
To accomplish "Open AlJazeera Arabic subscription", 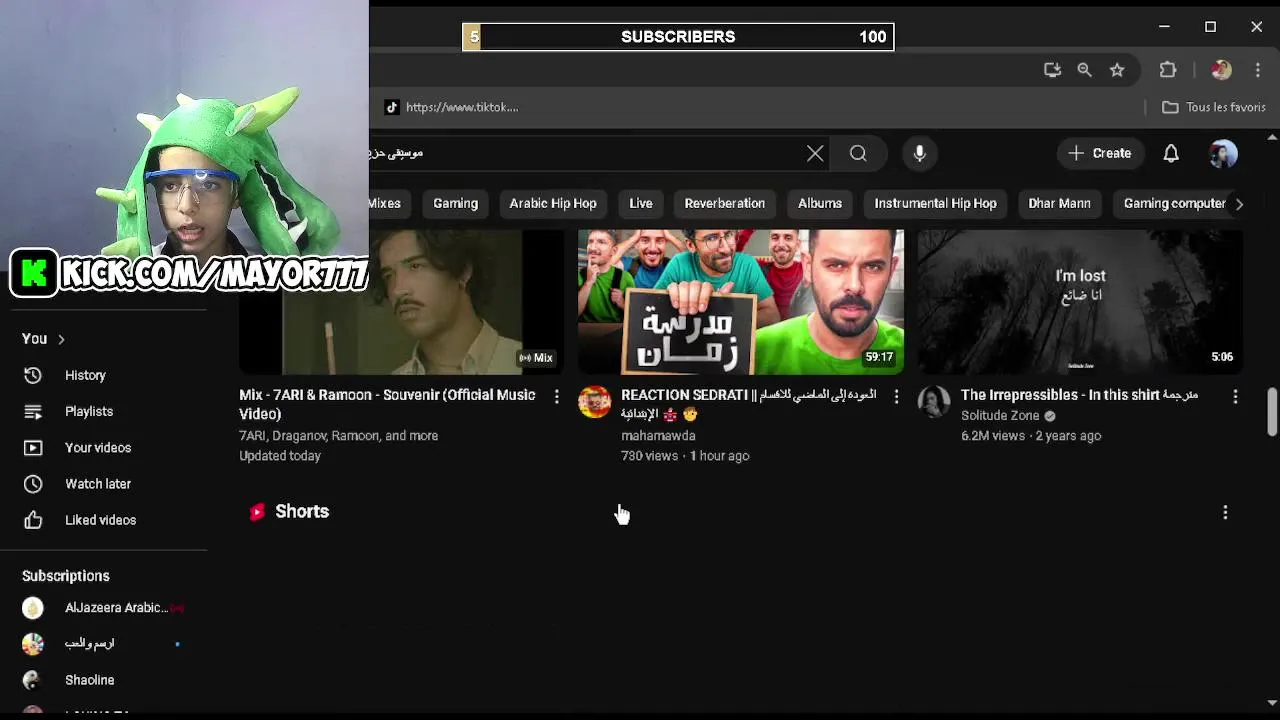I will [104, 608].
